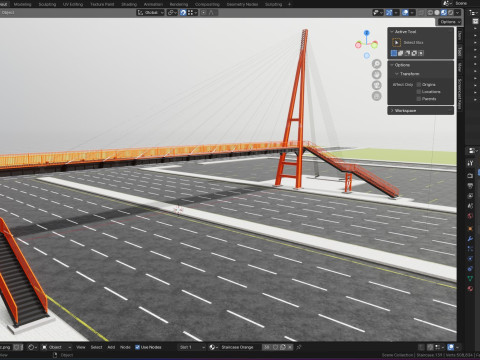Open the Screencast Keys sidebar tab
The height and width of the screenshot is (360, 480).
(460, 94)
